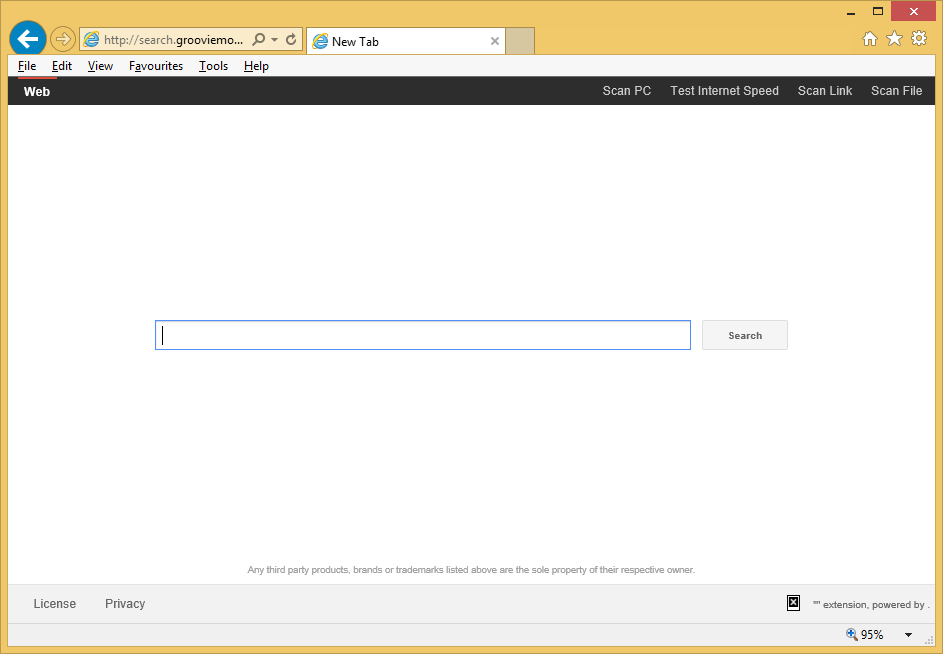Image resolution: width=943 pixels, height=654 pixels.
Task: Click the Scan PC link
Action: pos(626,91)
